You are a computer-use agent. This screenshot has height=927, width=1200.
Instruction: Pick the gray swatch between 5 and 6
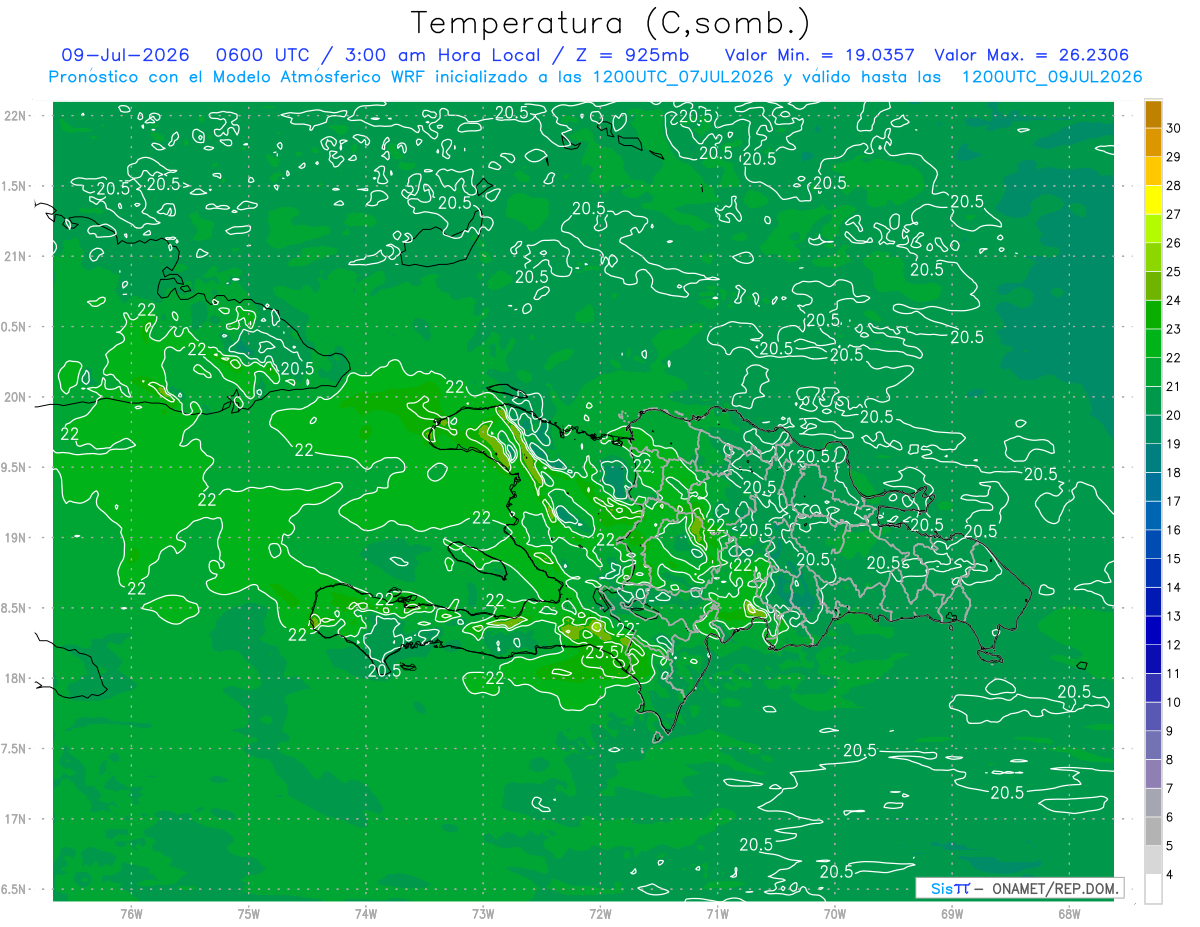(1153, 832)
